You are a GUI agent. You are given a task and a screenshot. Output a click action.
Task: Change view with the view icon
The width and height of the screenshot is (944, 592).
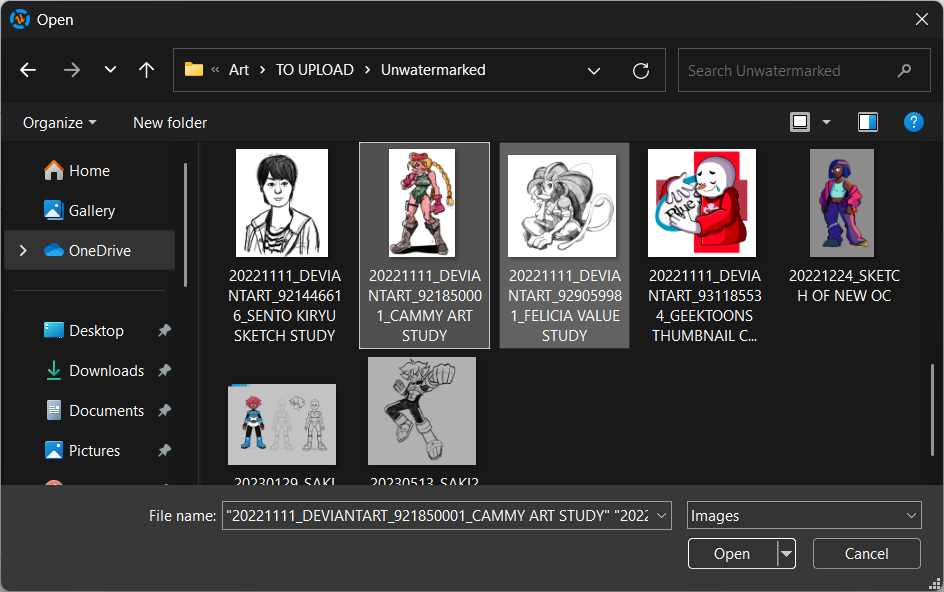(800, 122)
